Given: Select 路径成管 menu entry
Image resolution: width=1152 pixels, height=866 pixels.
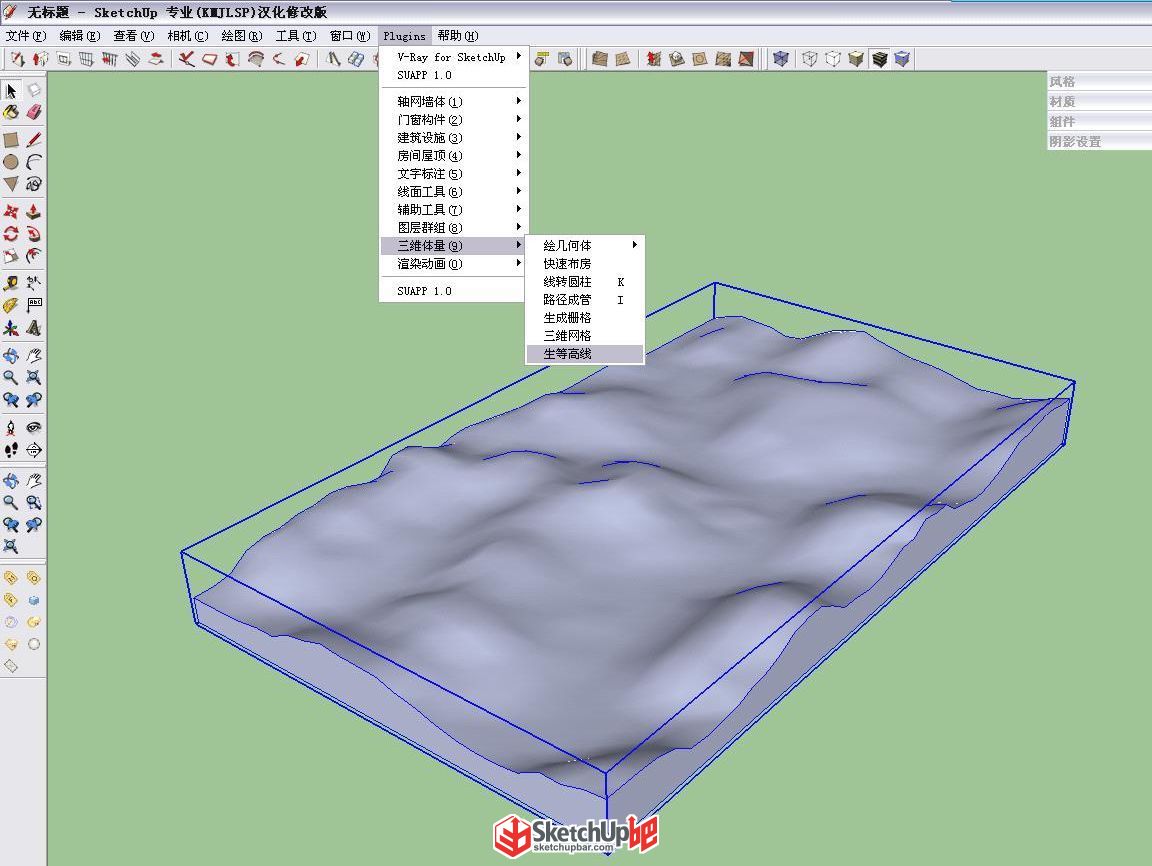Looking at the screenshot, I should [x=585, y=300].
